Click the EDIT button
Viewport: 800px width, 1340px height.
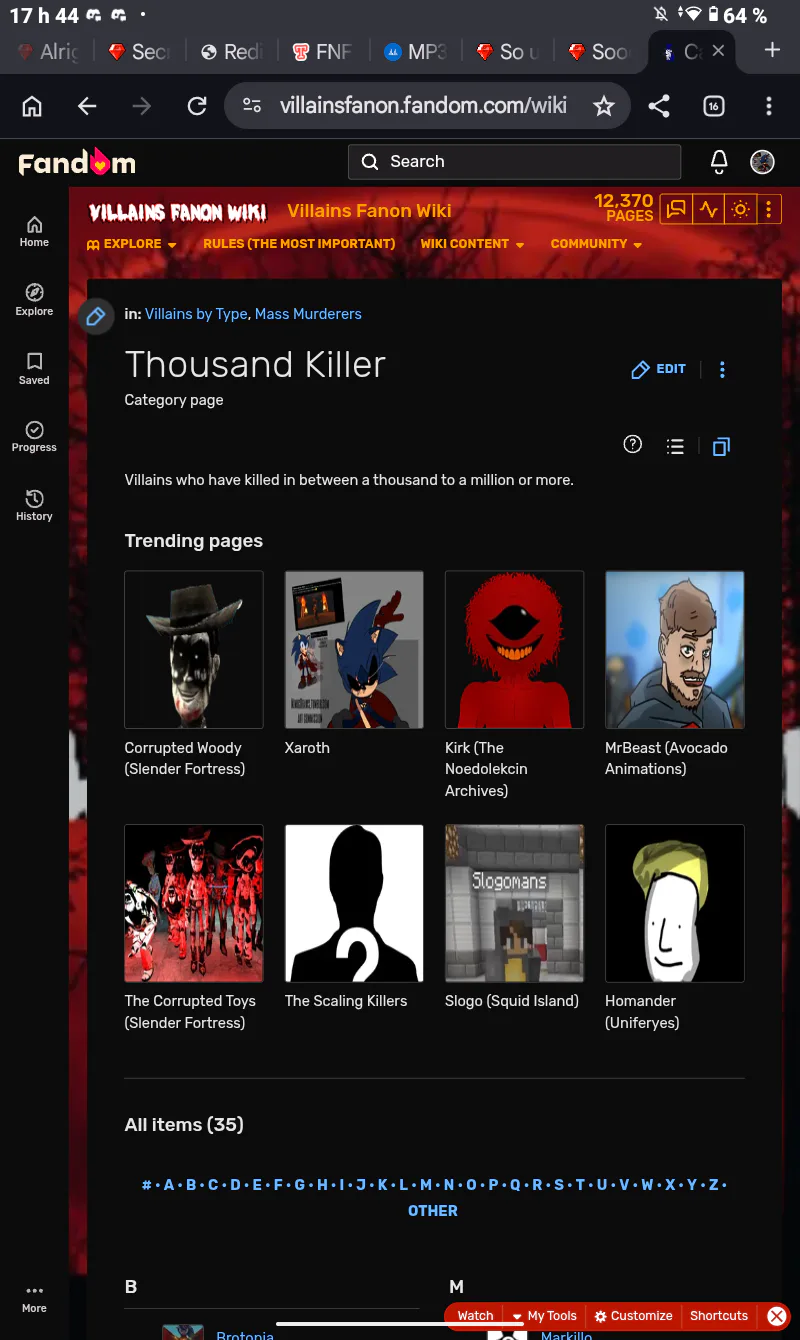[658, 369]
